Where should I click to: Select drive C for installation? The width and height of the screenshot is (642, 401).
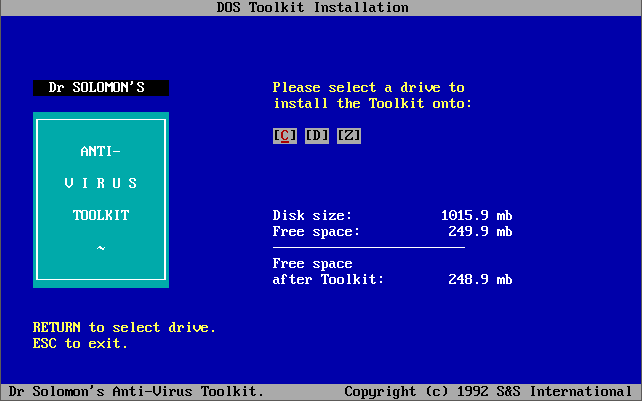284,136
